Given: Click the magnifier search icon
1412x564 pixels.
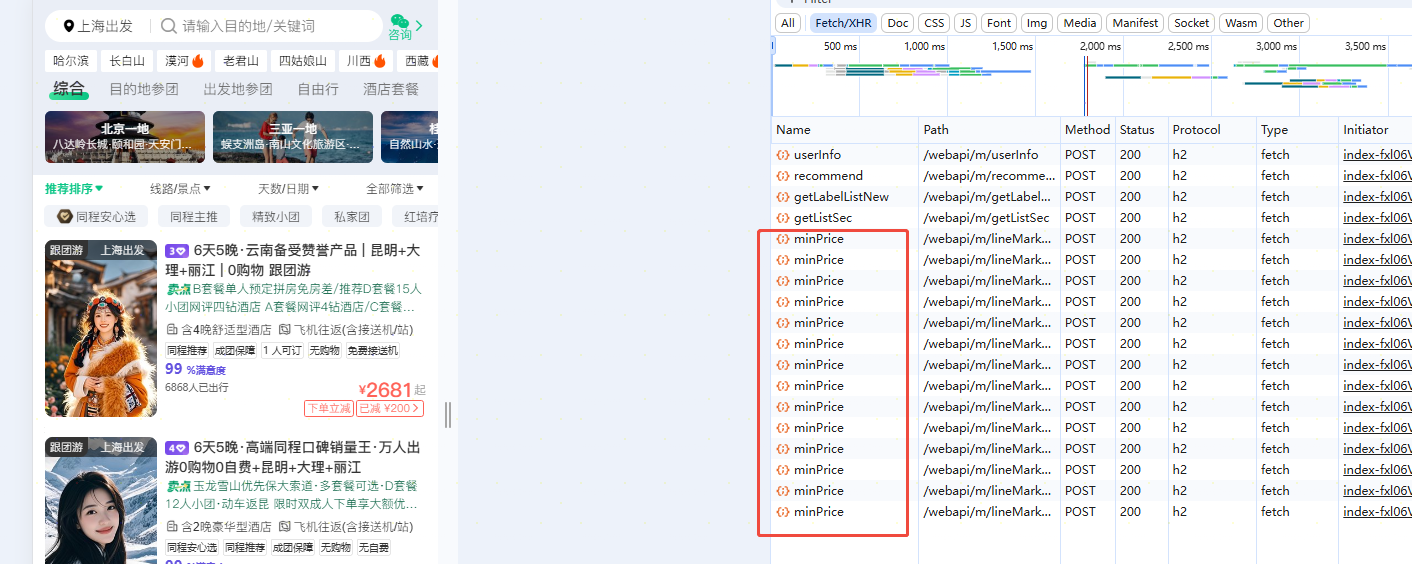Looking at the screenshot, I should (x=169, y=26).
